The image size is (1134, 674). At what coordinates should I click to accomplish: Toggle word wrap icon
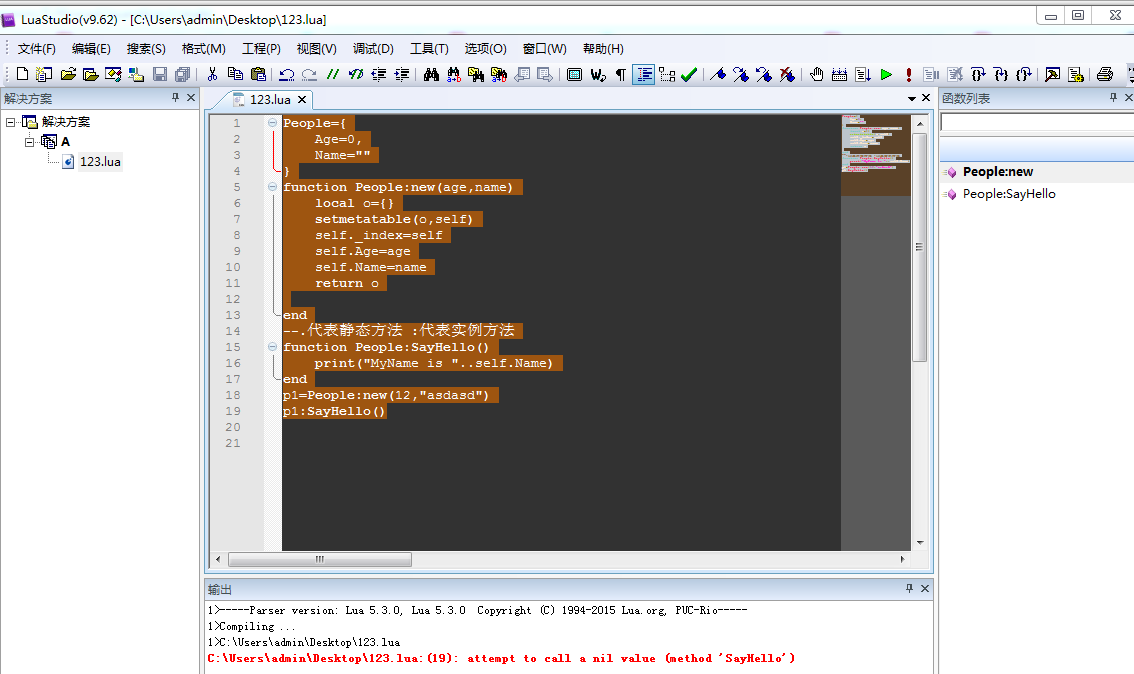tap(598, 74)
